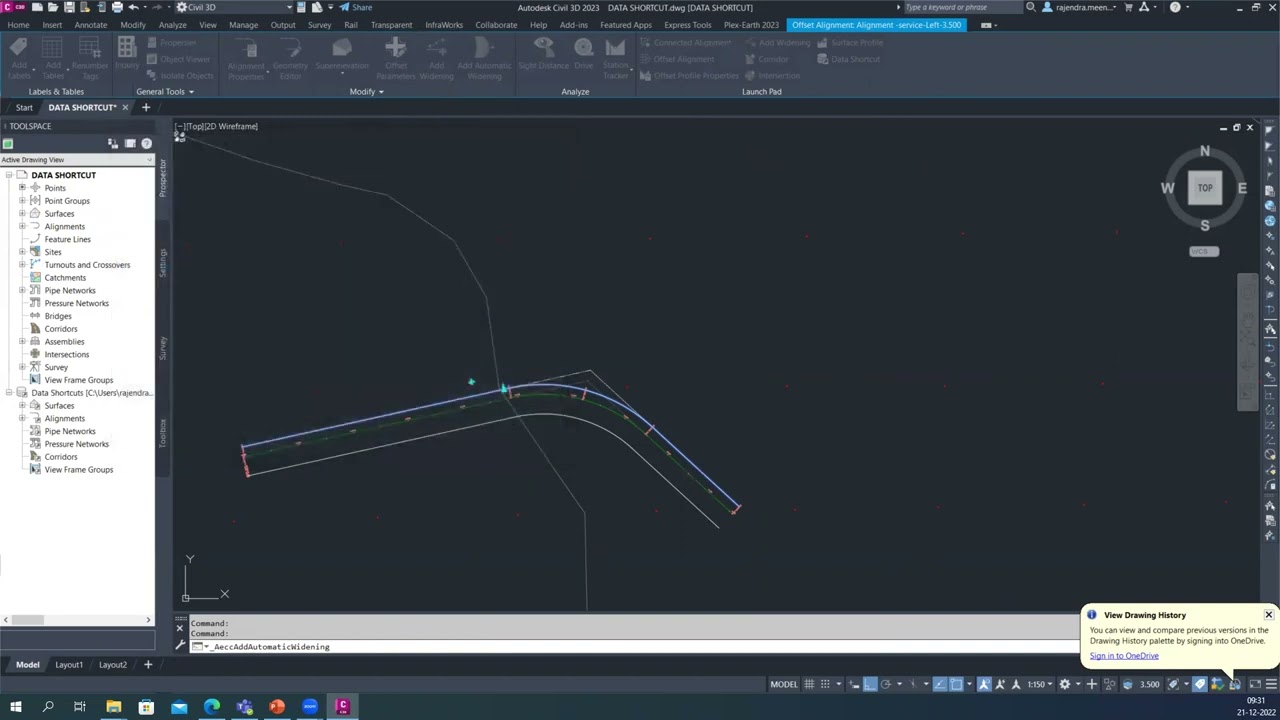Viewport: 1280px width, 720px height.
Task: Click the Civil 3D taskbar icon
Action: [342, 707]
